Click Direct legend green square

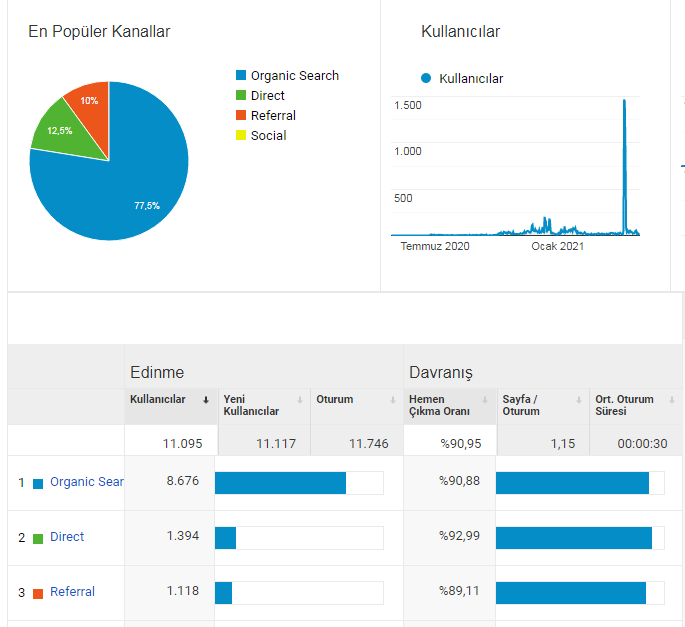tap(241, 95)
